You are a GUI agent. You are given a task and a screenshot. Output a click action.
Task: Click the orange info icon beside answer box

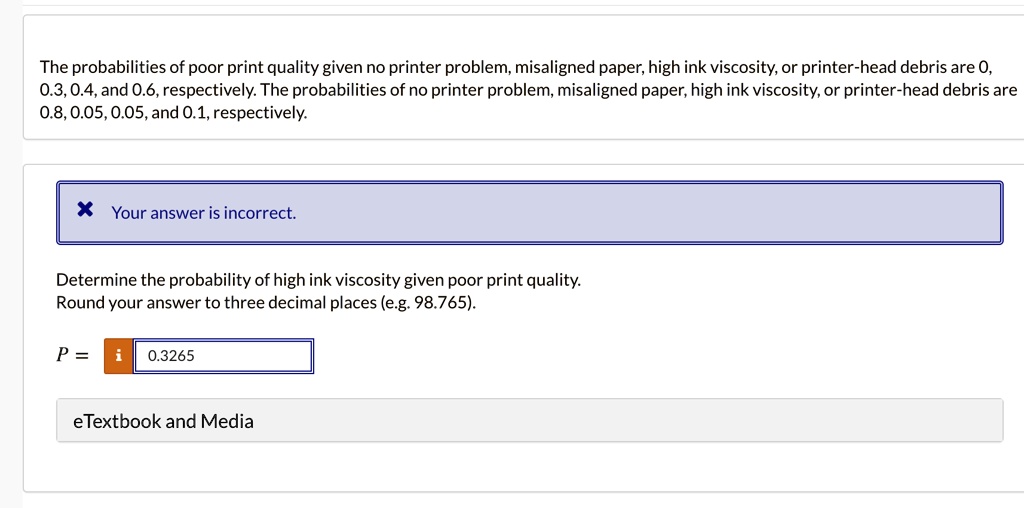click(x=118, y=356)
